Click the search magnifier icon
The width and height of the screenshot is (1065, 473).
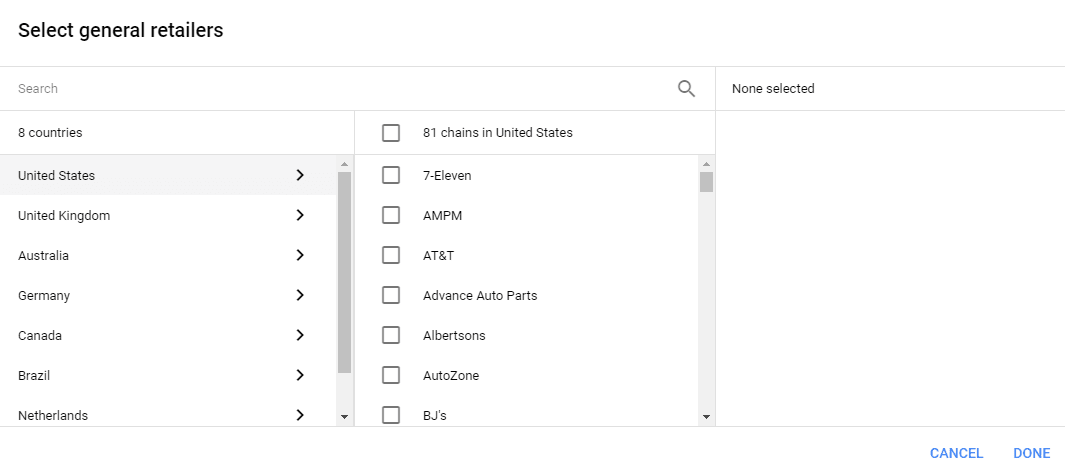(x=686, y=88)
